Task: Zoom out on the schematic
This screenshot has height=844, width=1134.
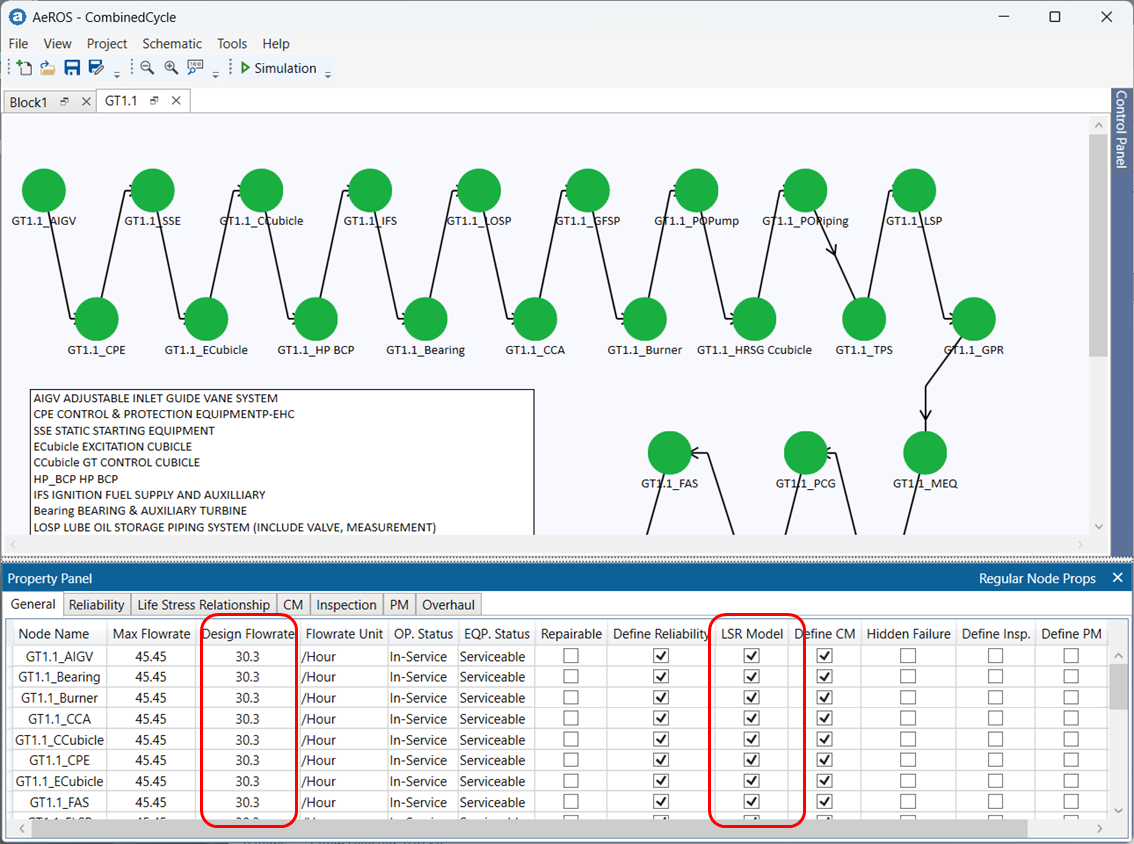Action: pos(146,67)
